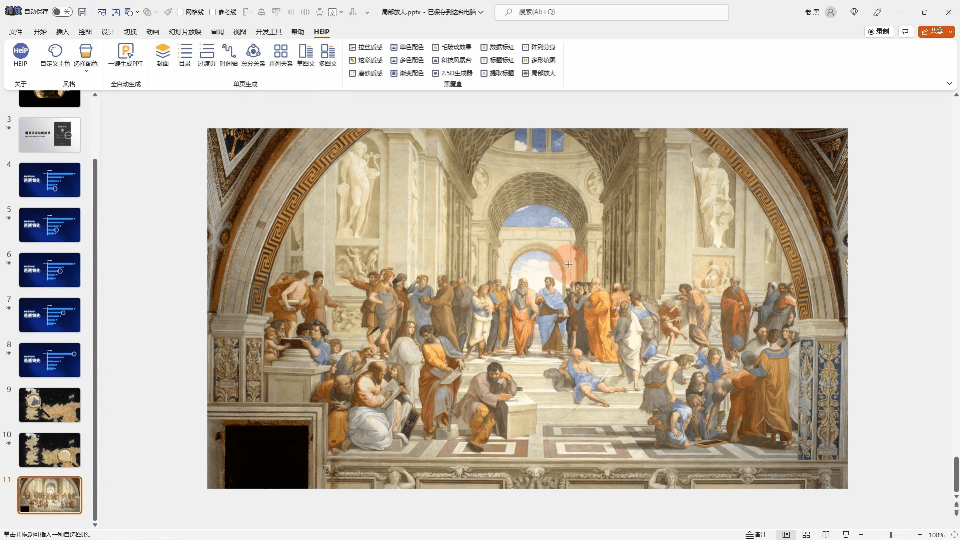Apply 单色配色 single color scheme
The width and height of the screenshot is (960, 540).
click(407, 47)
